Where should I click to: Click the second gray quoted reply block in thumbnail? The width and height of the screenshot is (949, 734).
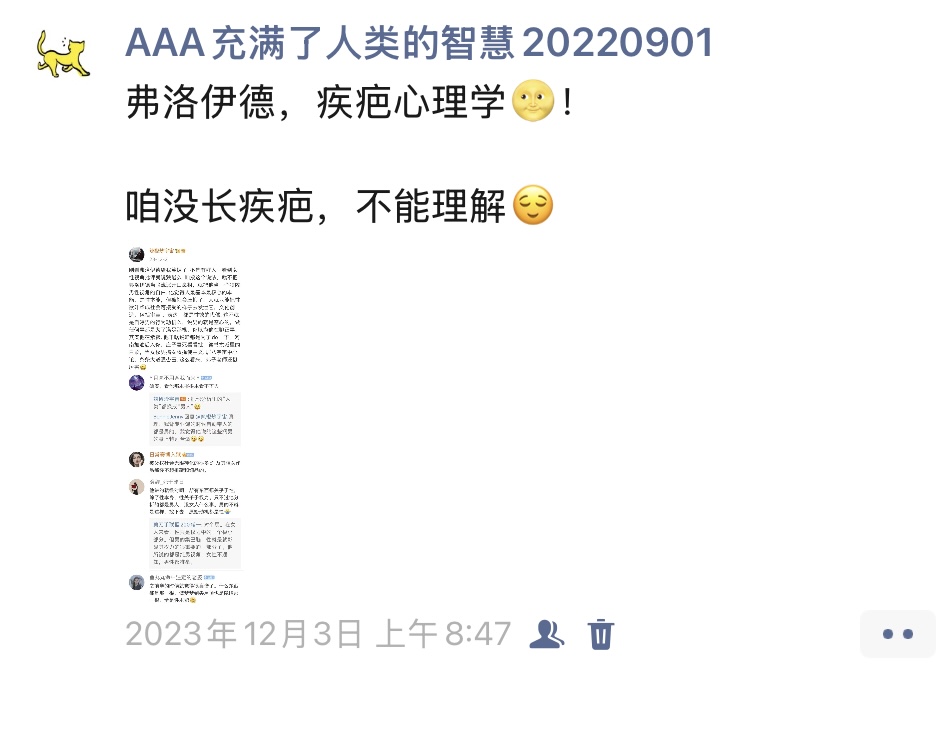tap(195, 543)
